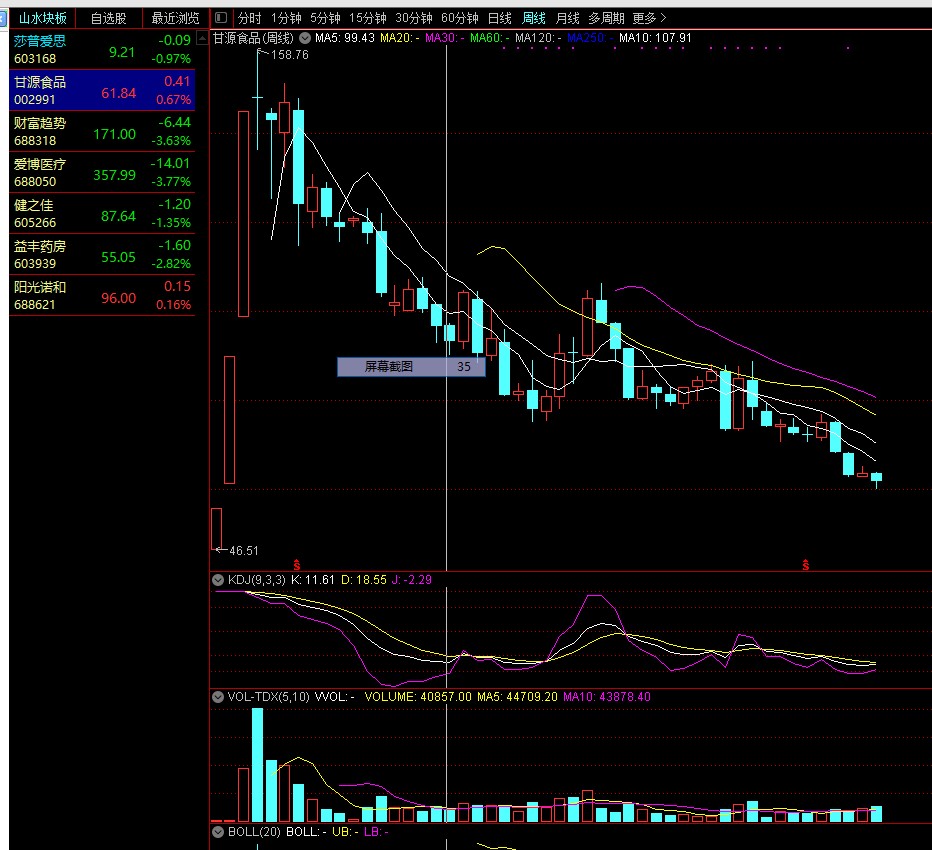Viewport: 932px width, 850px height.
Task: Click the MA20 legend label
Action: (x=399, y=38)
